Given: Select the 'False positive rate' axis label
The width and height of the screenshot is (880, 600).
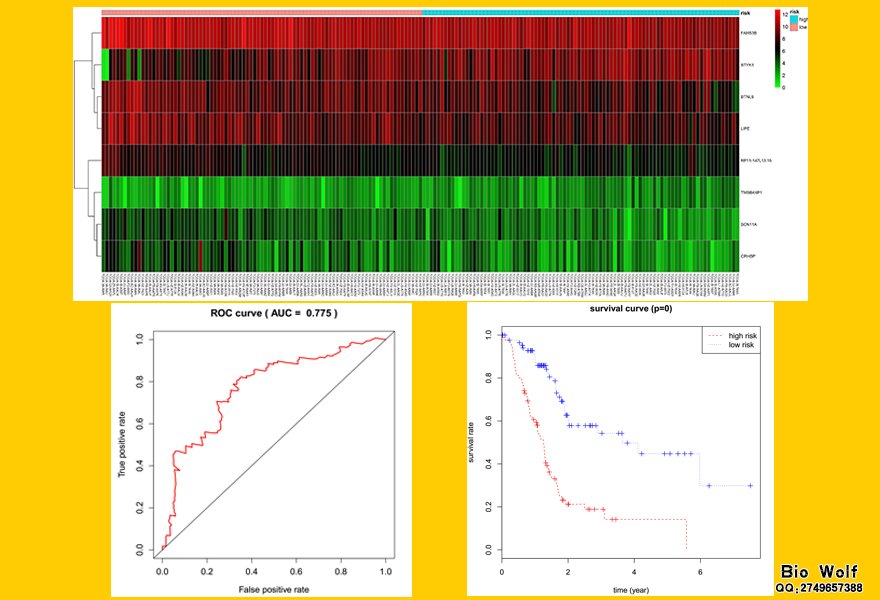Looking at the screenshot, I should pos(274,589).
